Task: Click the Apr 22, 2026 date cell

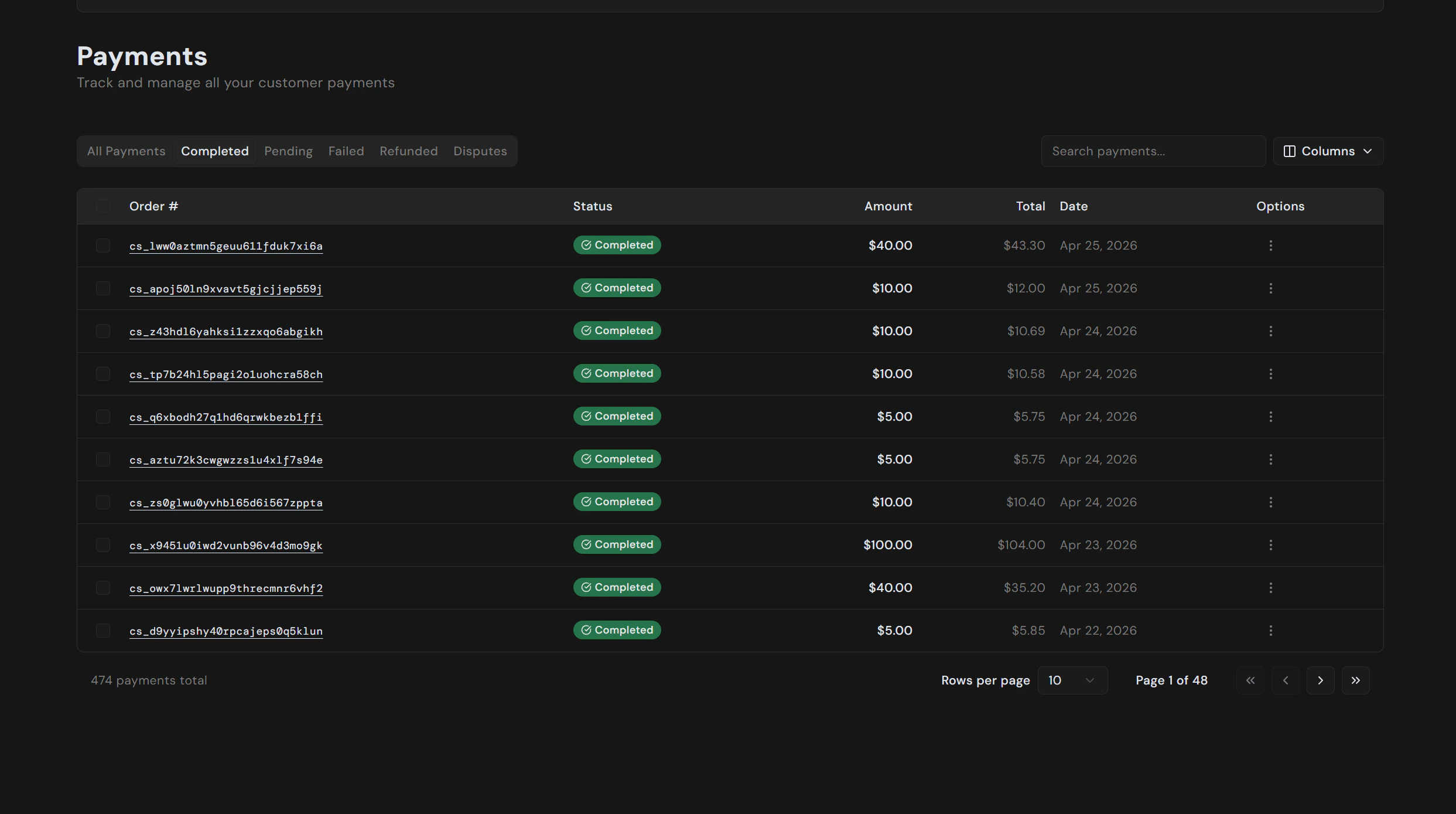Action: (x=1098, y=631)
